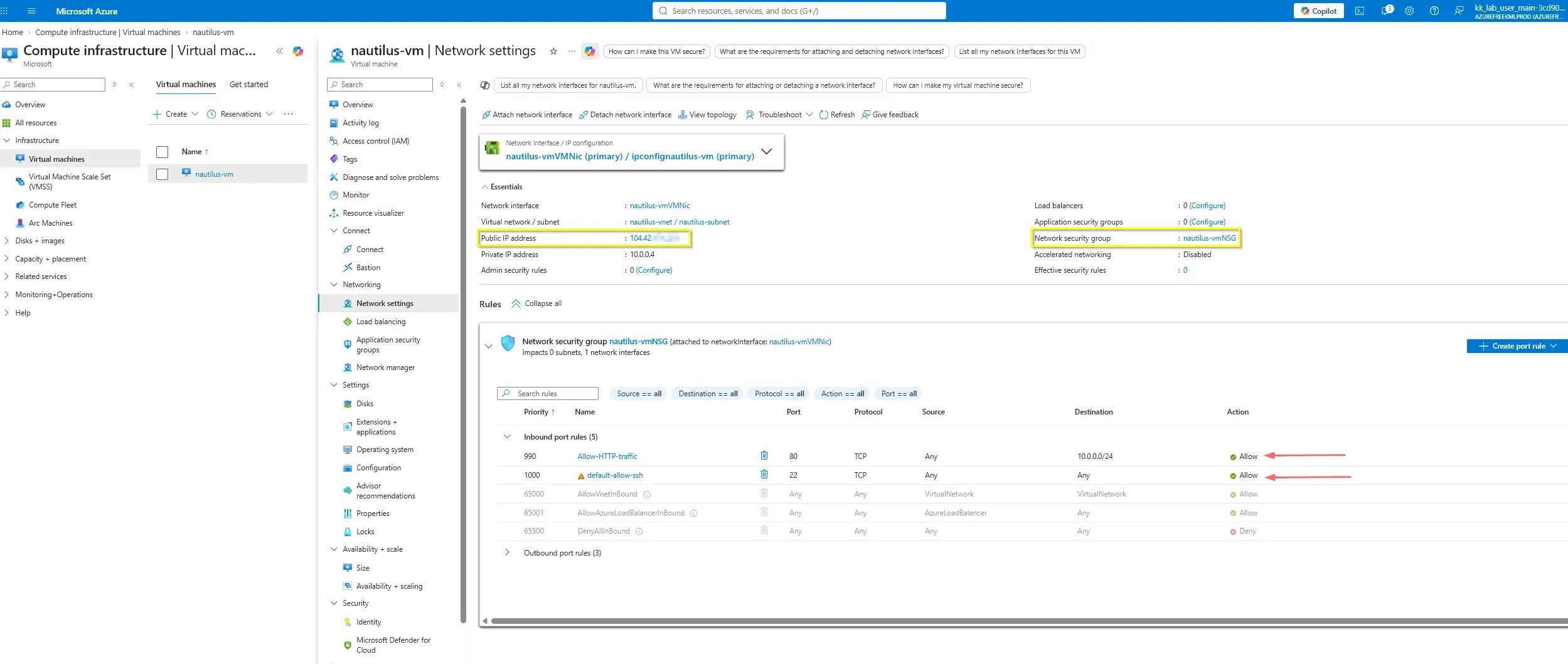The width and height of the screenshot is (1568, 664).
Task: Click Give feedback
Action: [890, 115]
